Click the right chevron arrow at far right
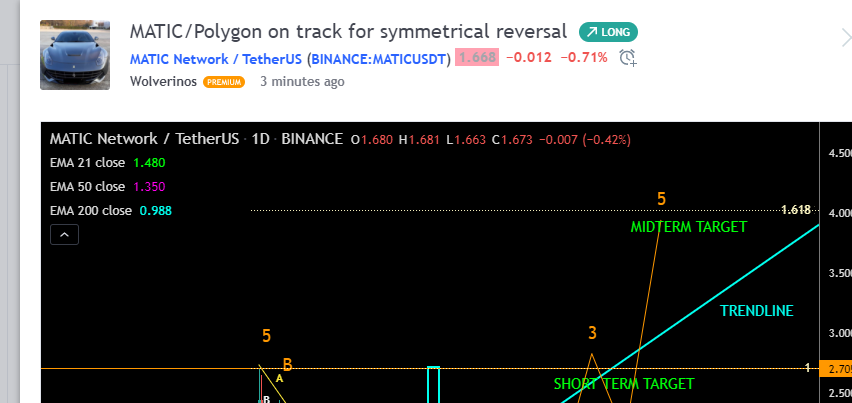This screenshot has height=403, width=852. pos(845,38)
